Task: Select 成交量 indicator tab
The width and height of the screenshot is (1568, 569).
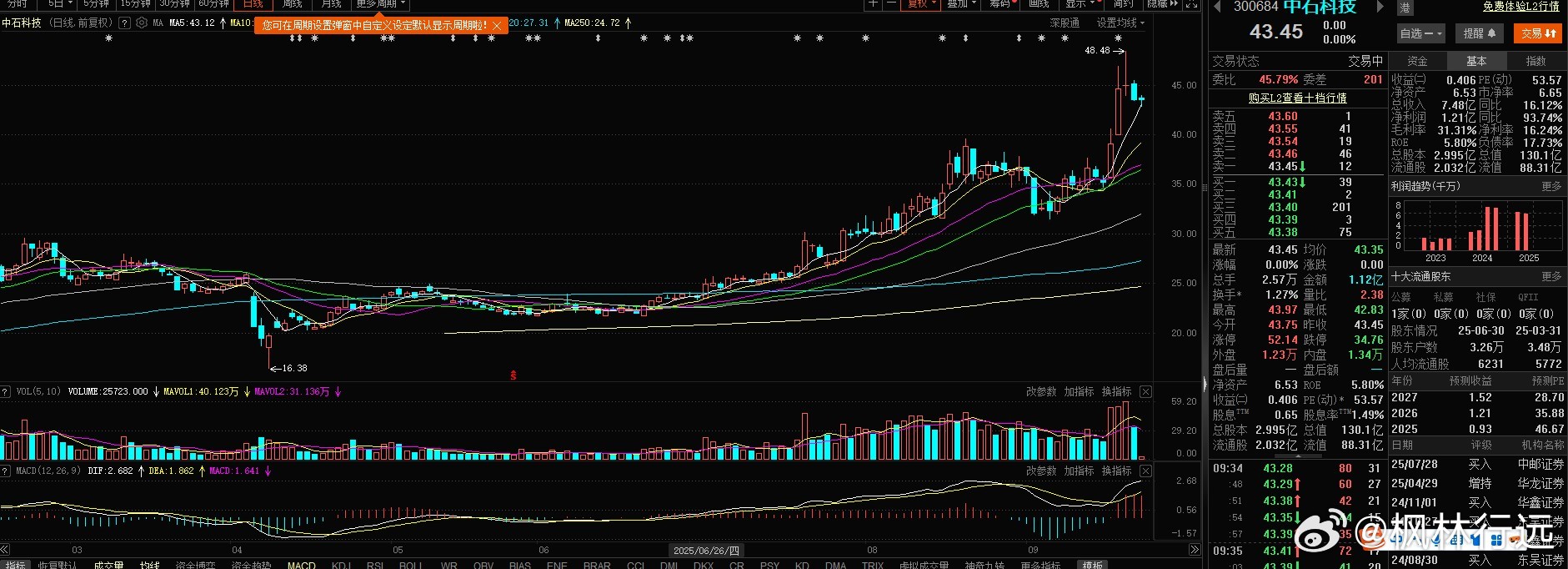Action: [x=108, y=565]
